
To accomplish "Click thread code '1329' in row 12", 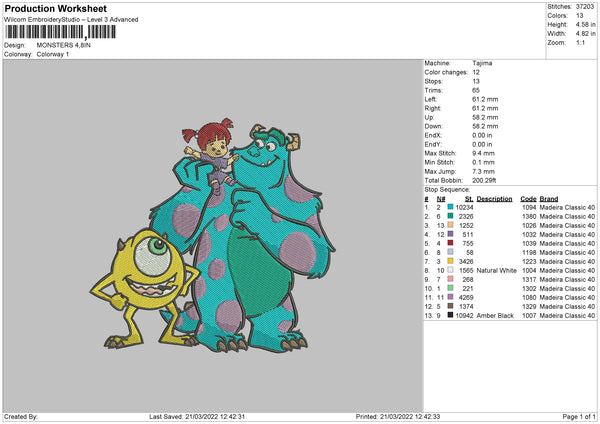I will (529, 307).
